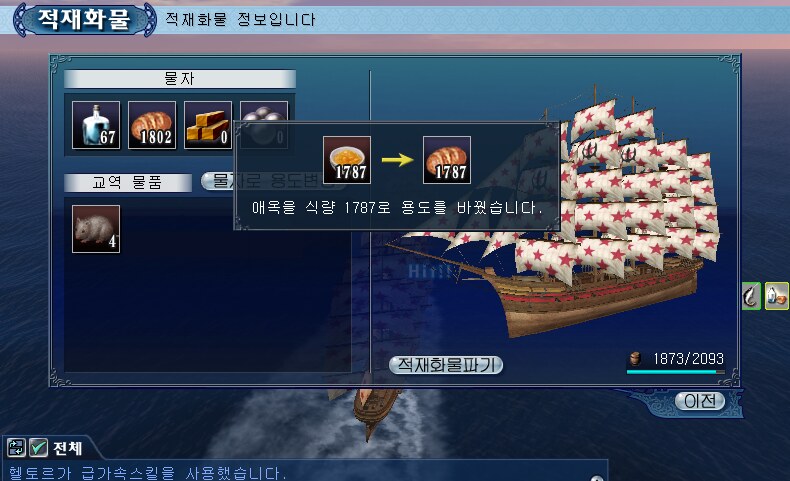Viewport: 790px width, 481px height.
Task: Select the 전체 chat tab
Action: pyautogui.click(x=68, y=448)
